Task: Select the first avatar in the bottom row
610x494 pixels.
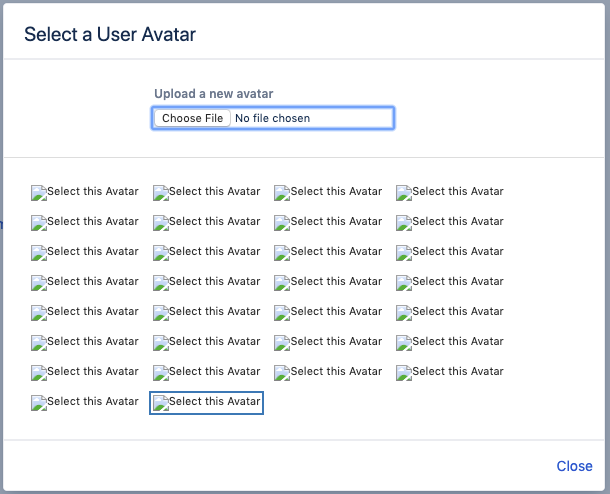Action: [x=85, y=403]
